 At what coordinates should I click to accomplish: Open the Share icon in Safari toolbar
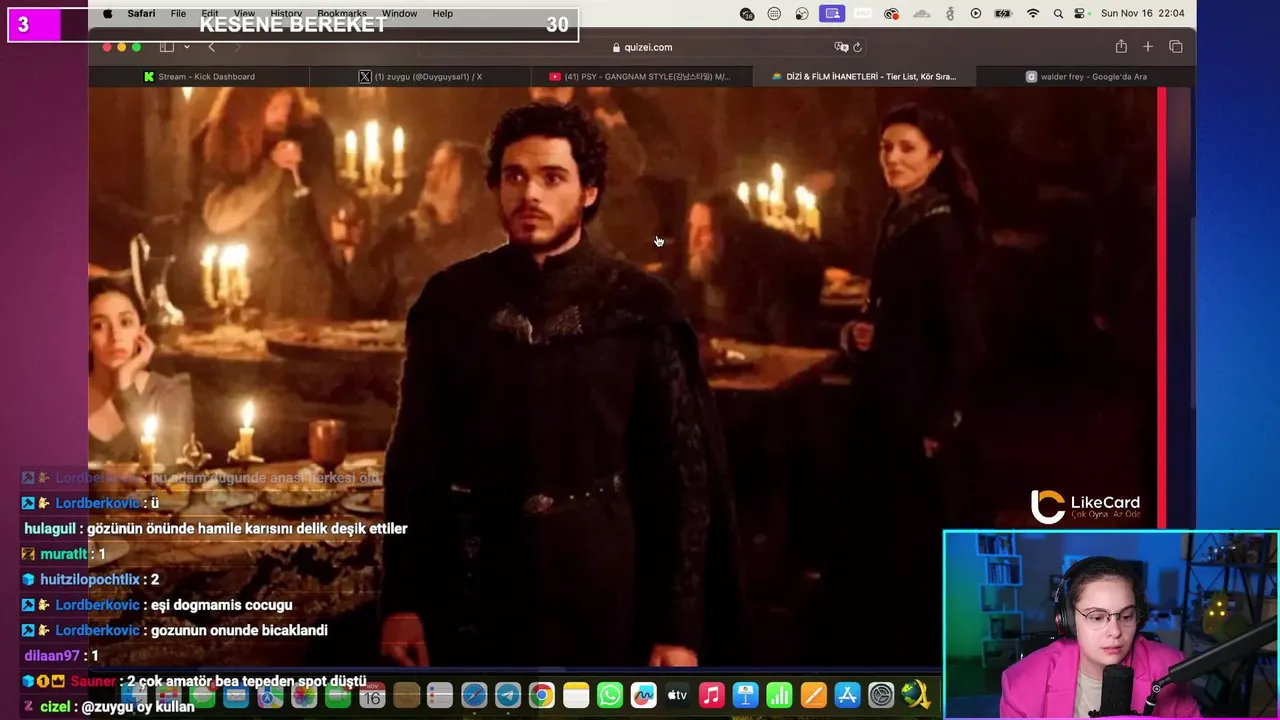click(x=1121, y=47)
